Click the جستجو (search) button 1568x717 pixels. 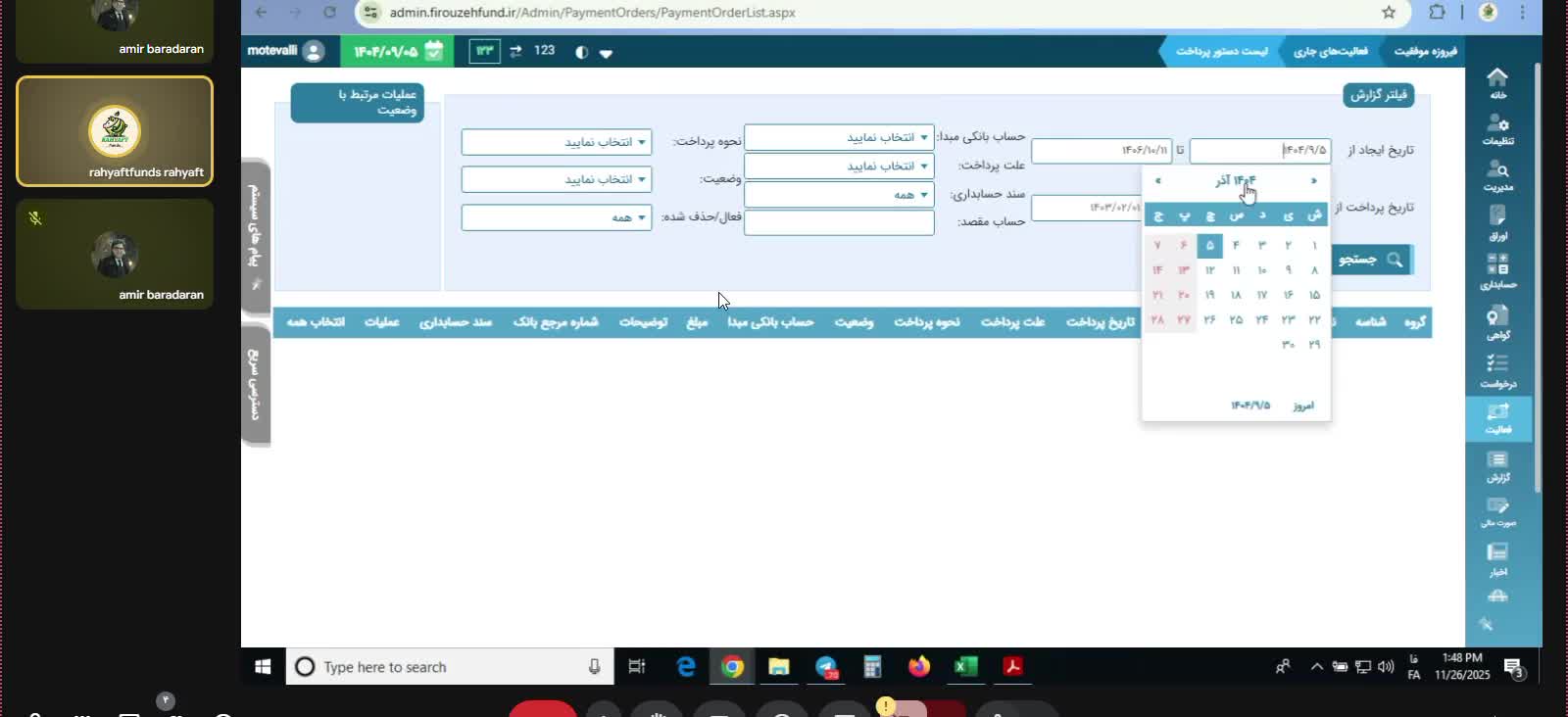point(1371,260)
